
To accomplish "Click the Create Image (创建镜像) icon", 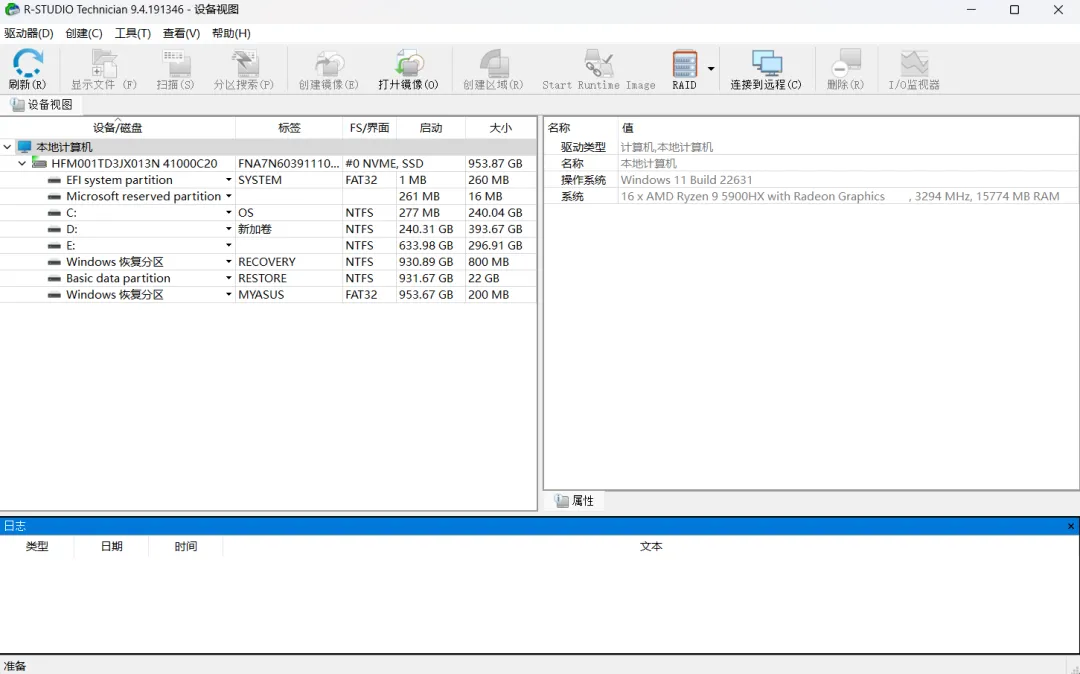I will click(x=329, y=63).
